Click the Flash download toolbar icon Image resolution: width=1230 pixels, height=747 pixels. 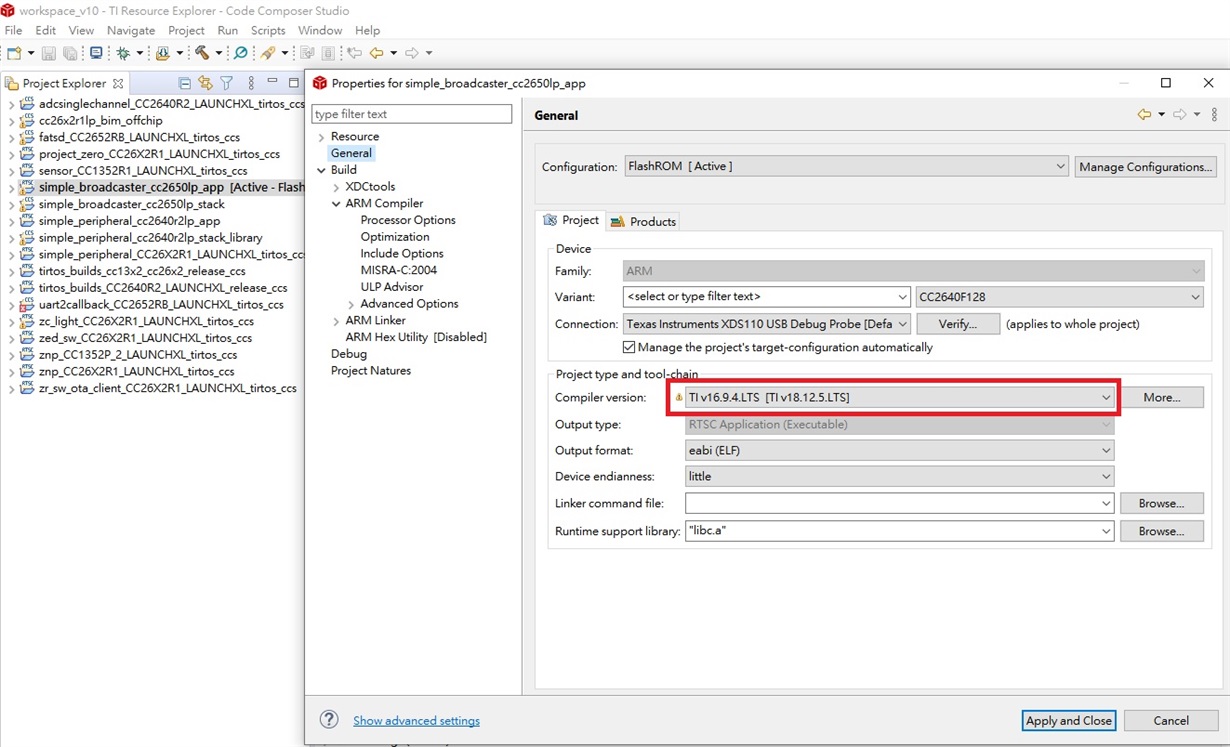click(163, 53)
